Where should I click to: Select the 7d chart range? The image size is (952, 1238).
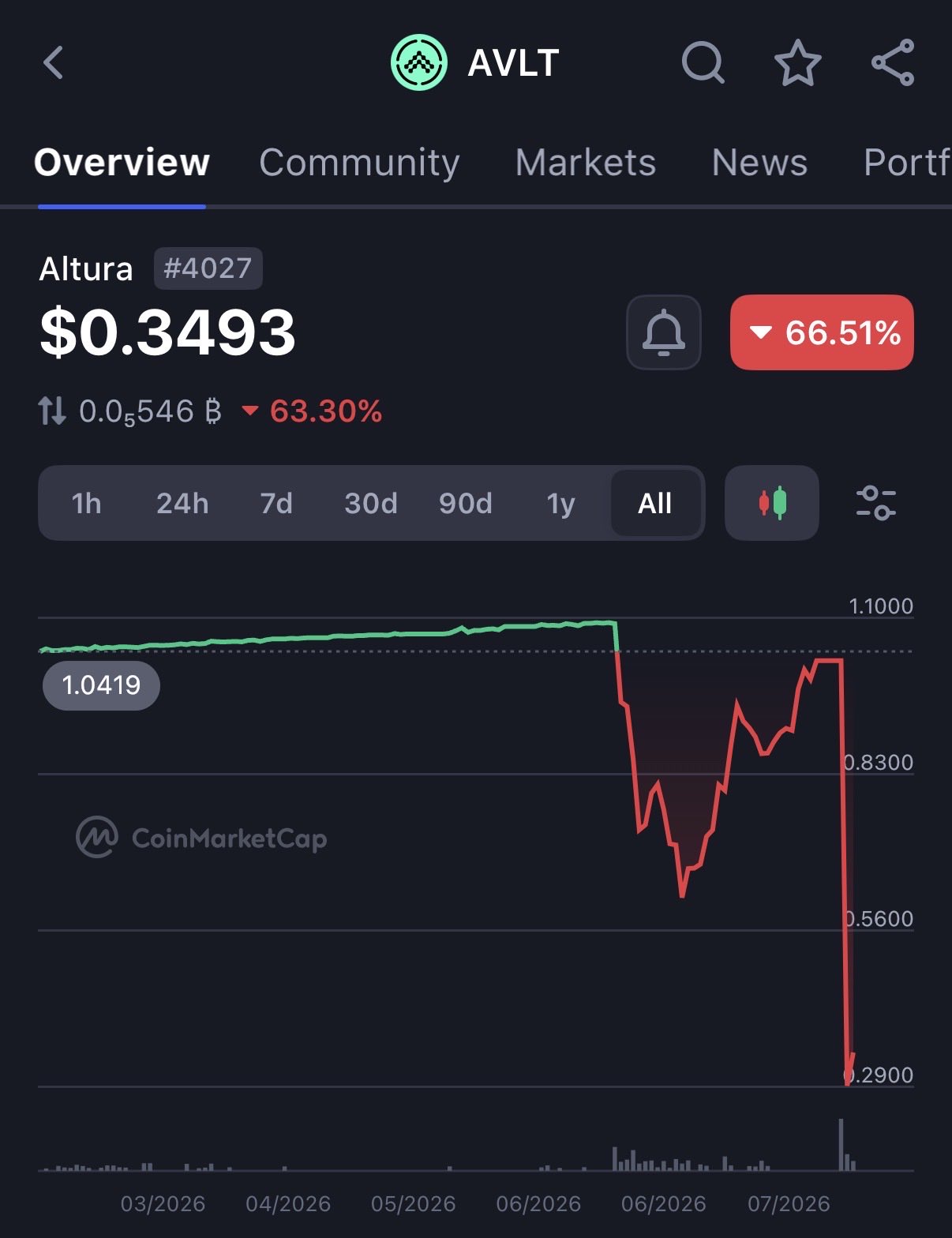coord(276,503)
